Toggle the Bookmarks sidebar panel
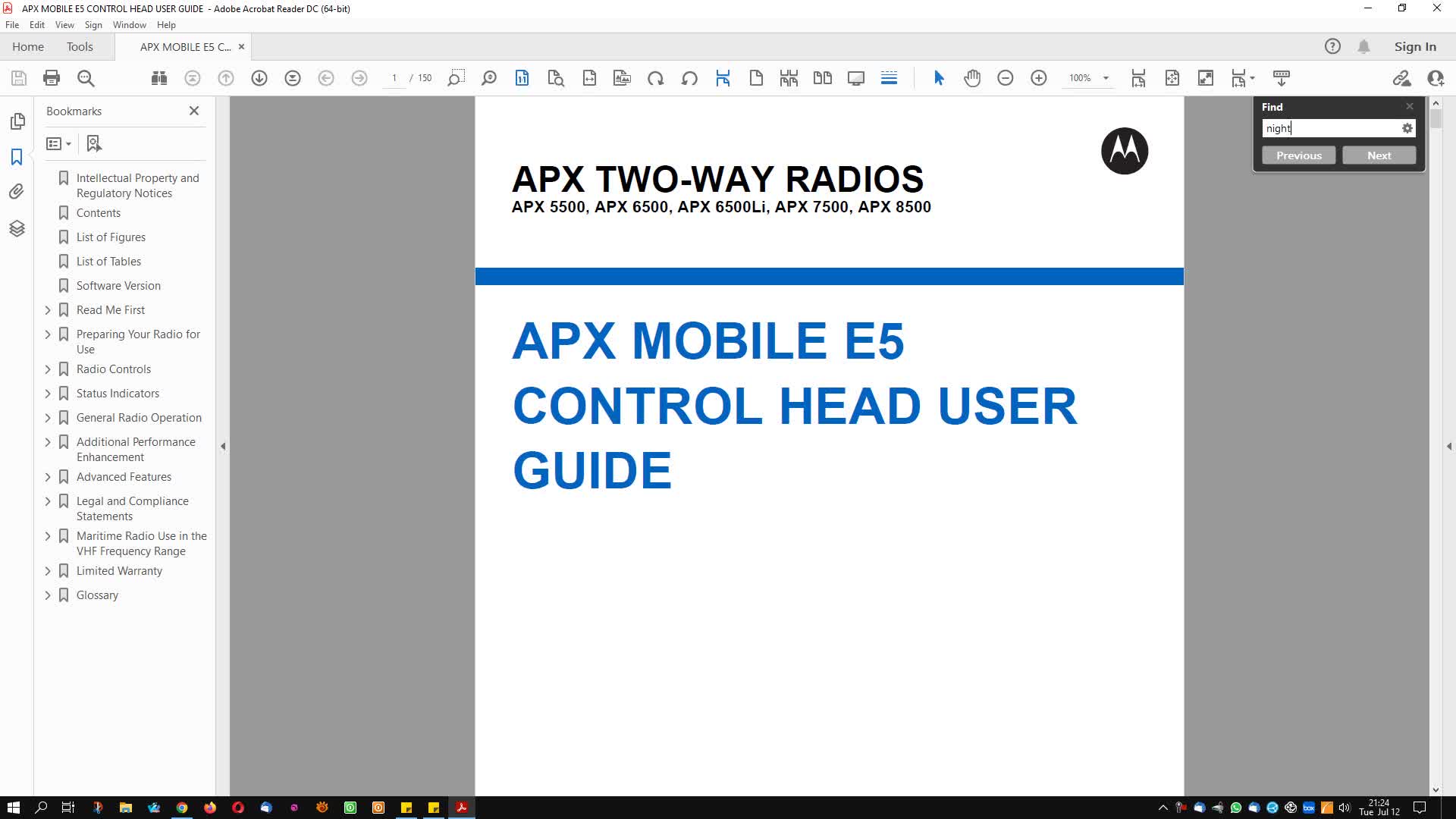This screenshot has height=819, width=1456. pyautogui.click(x=17, y=157)
